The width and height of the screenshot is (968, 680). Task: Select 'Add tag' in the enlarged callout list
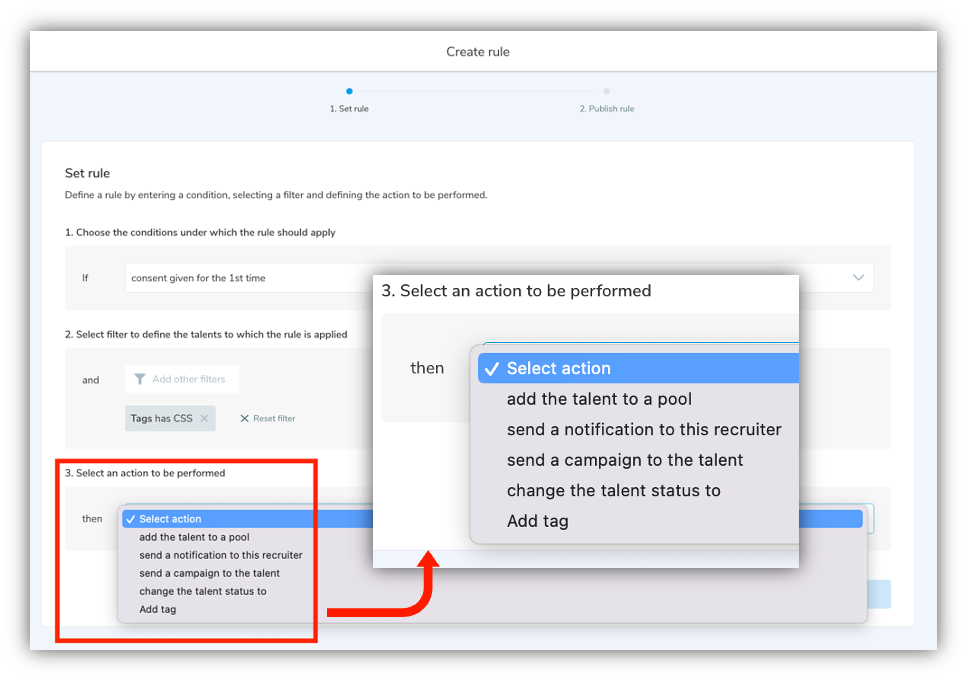[x=537, y=521]
